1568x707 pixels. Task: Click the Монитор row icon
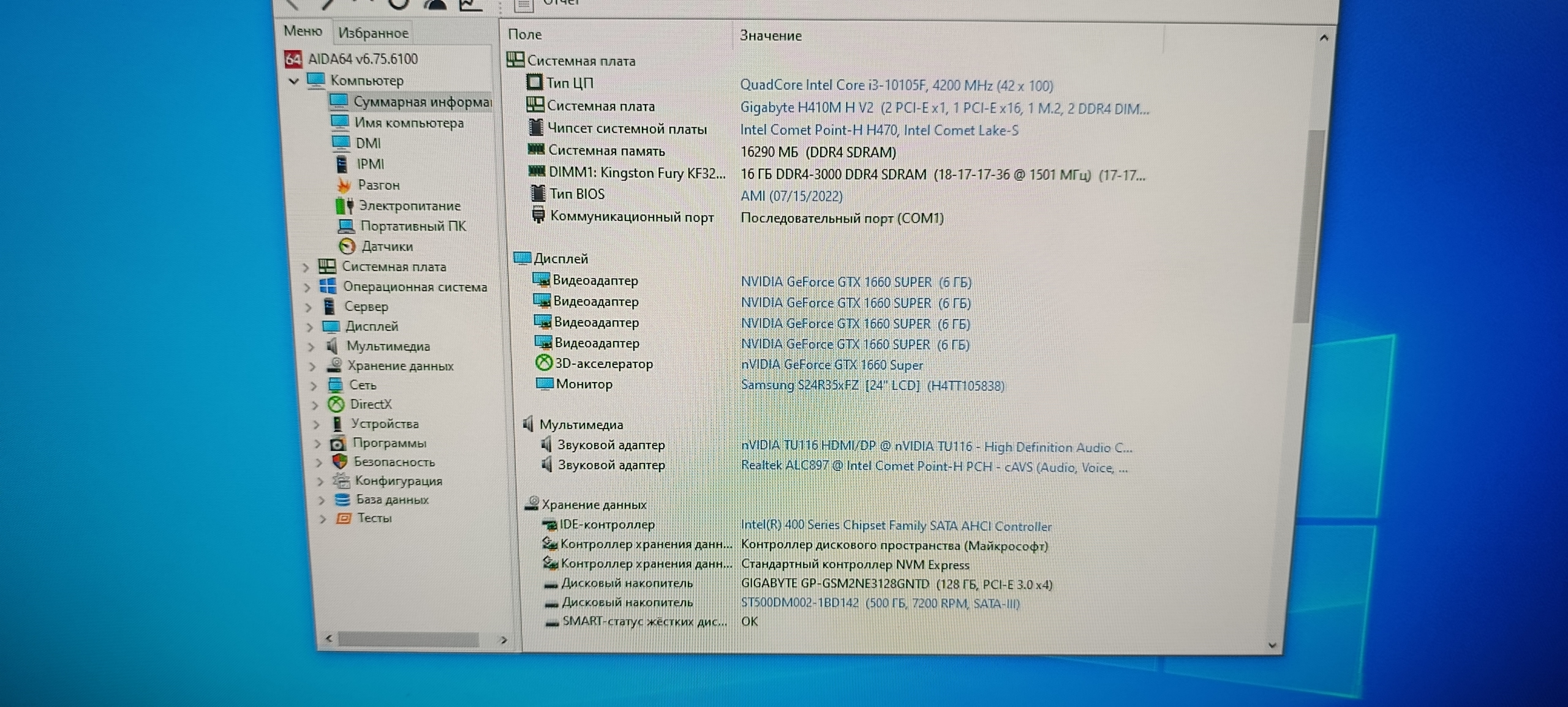point(545,384)
